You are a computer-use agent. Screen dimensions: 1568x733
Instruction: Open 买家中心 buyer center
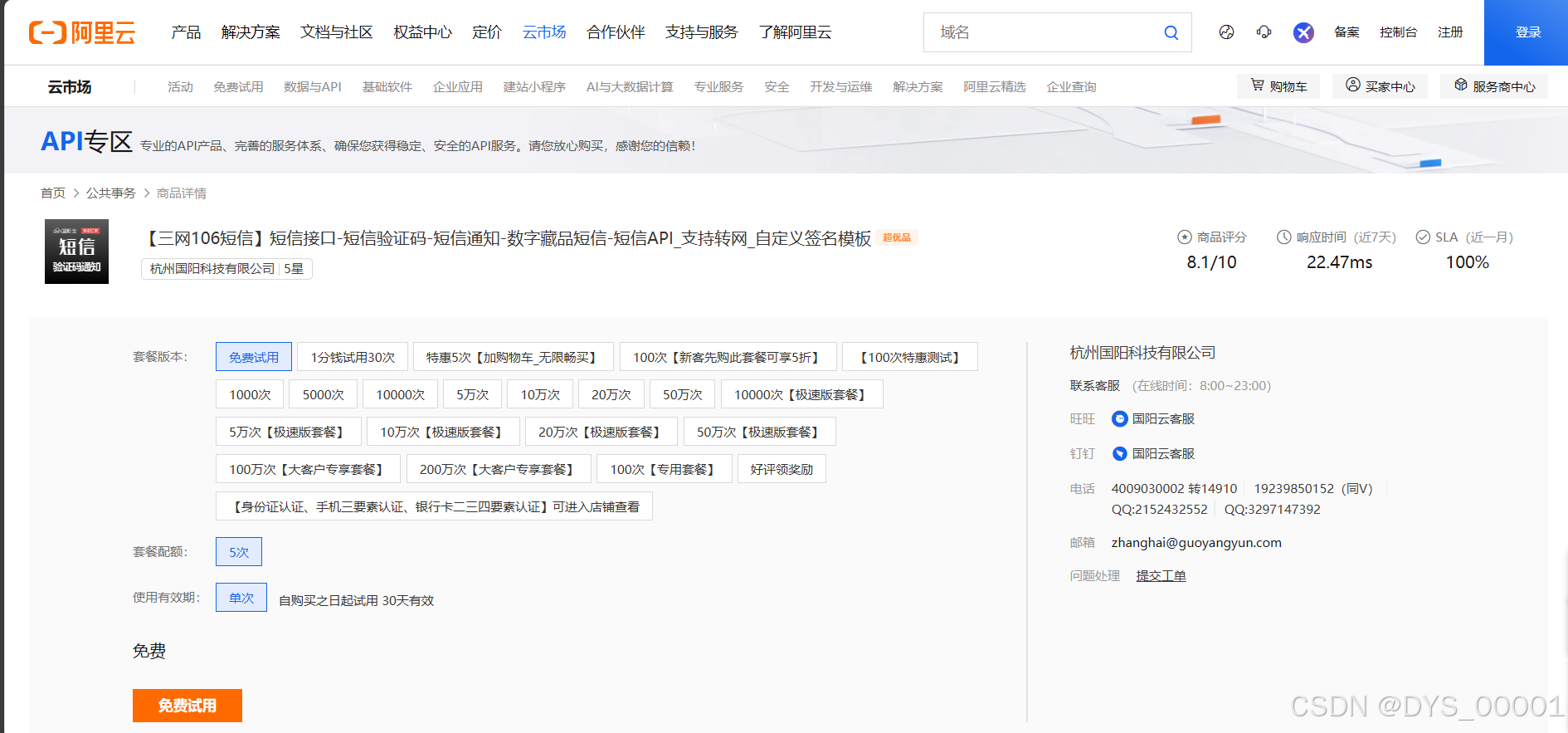coord(1380,86)
